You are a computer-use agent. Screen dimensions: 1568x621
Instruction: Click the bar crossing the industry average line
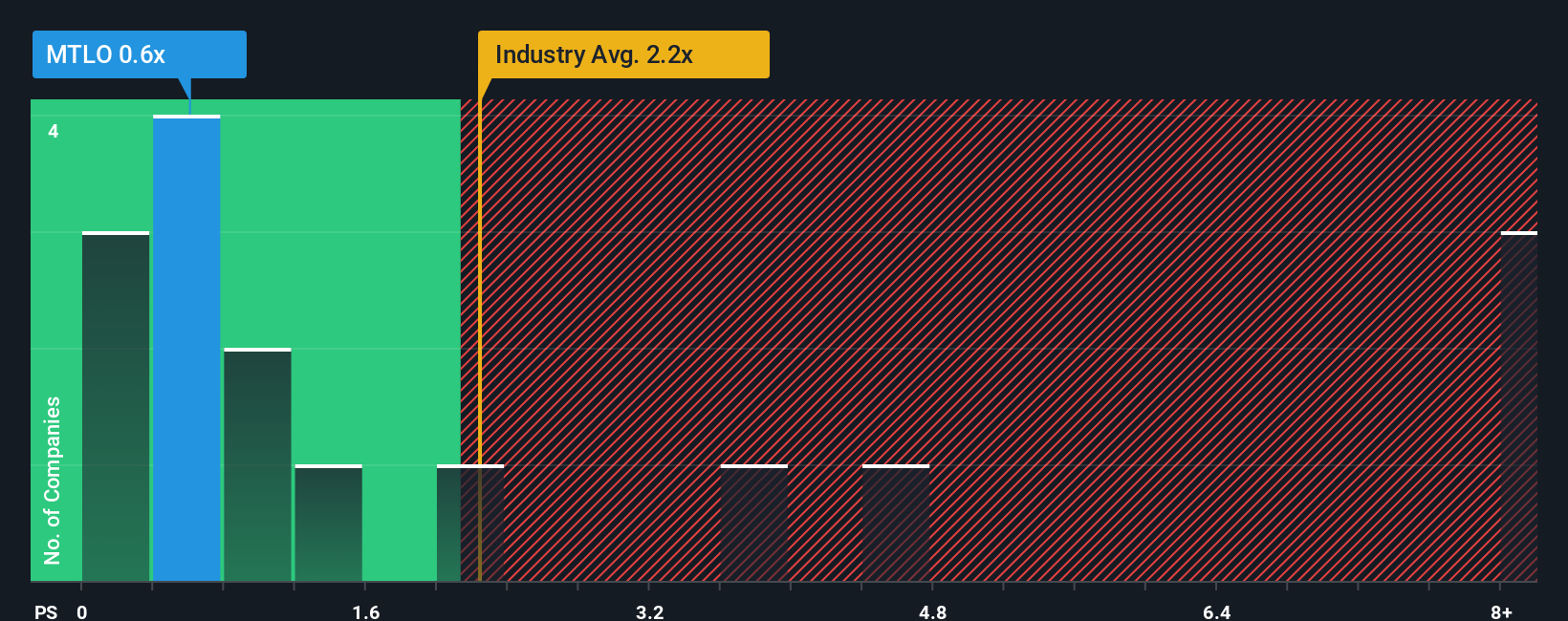coord(470,524)
